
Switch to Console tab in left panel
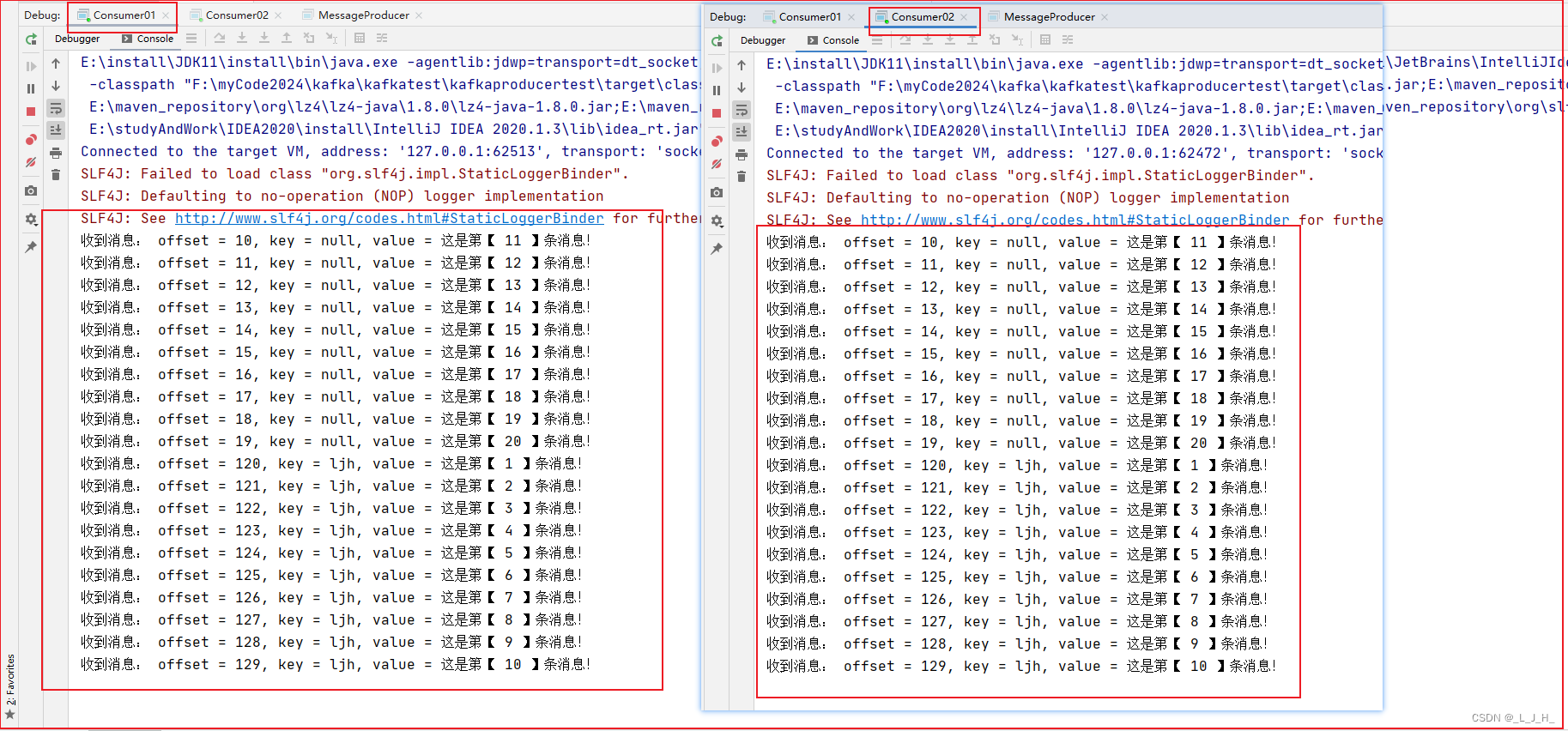point(148,39)
